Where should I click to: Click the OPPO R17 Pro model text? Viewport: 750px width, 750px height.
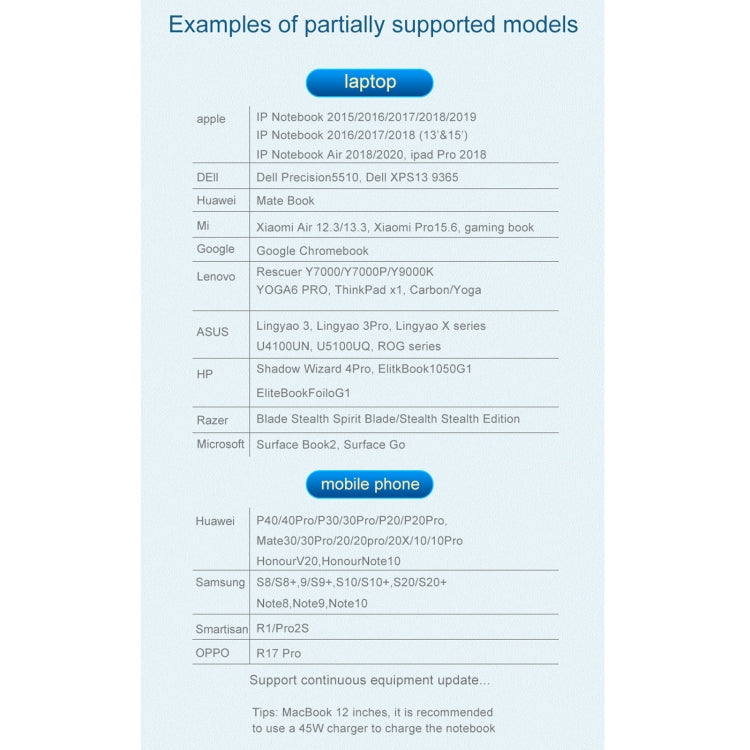tap(279, 653)
